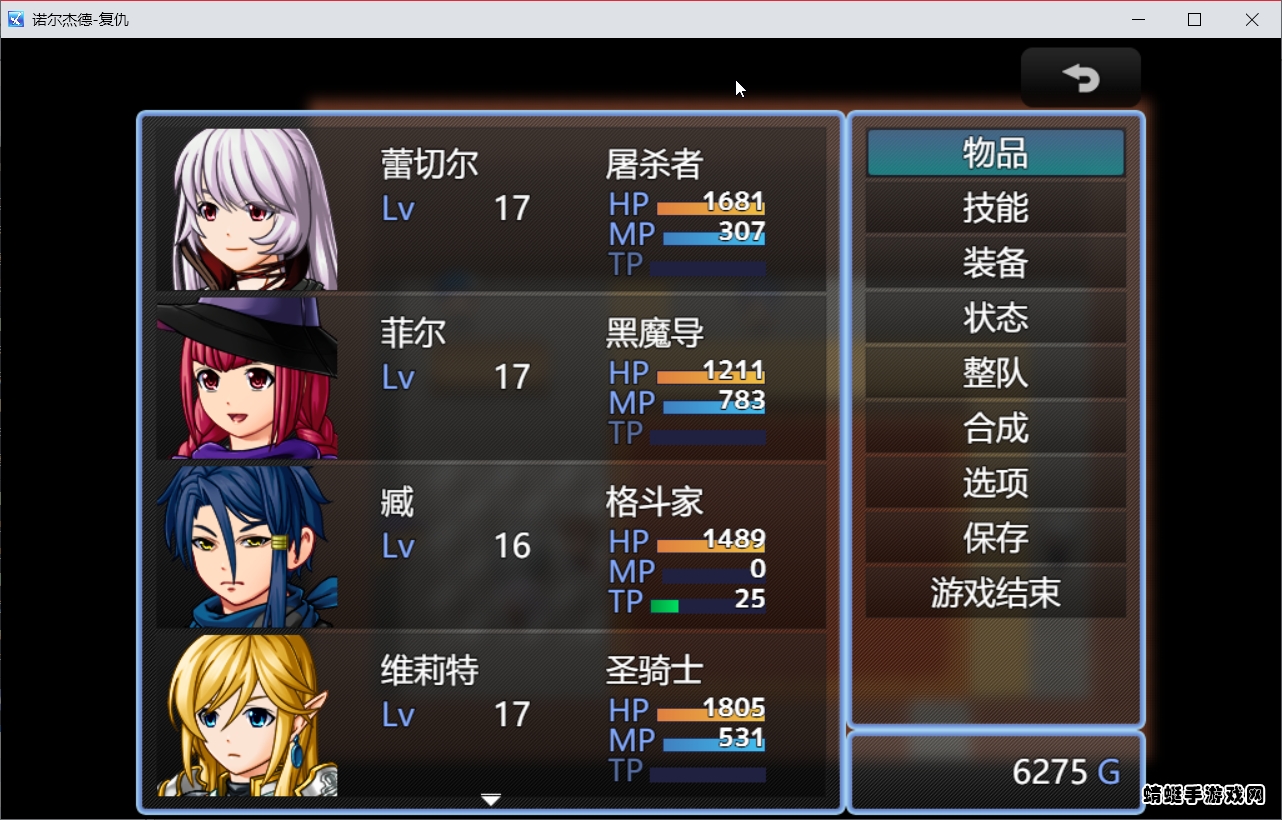The width and height of the screenshot is (1282, 820).
Task: Choose 保存 to save game
Action: [995, 538]
